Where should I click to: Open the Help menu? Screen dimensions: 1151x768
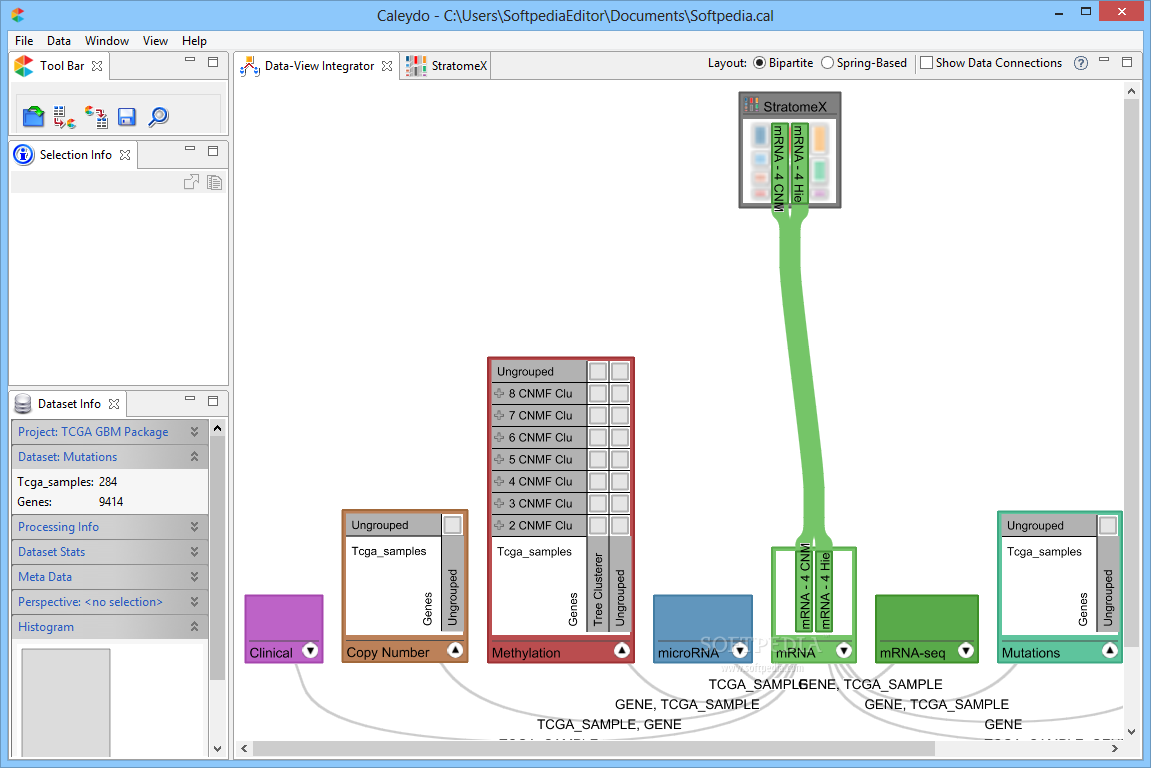pos(195,41)
